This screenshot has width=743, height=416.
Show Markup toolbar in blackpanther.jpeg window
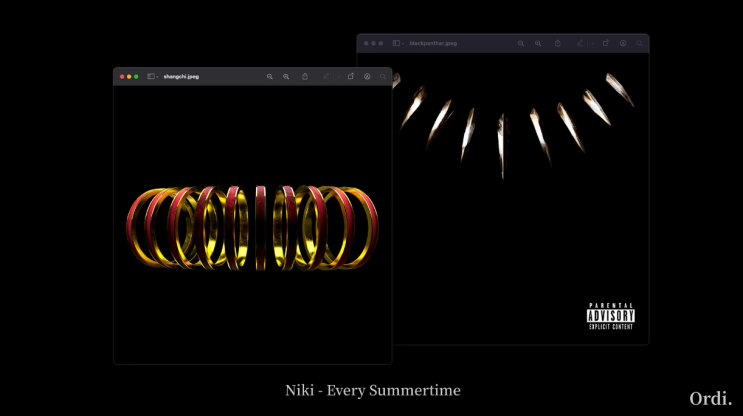[623, 43]
